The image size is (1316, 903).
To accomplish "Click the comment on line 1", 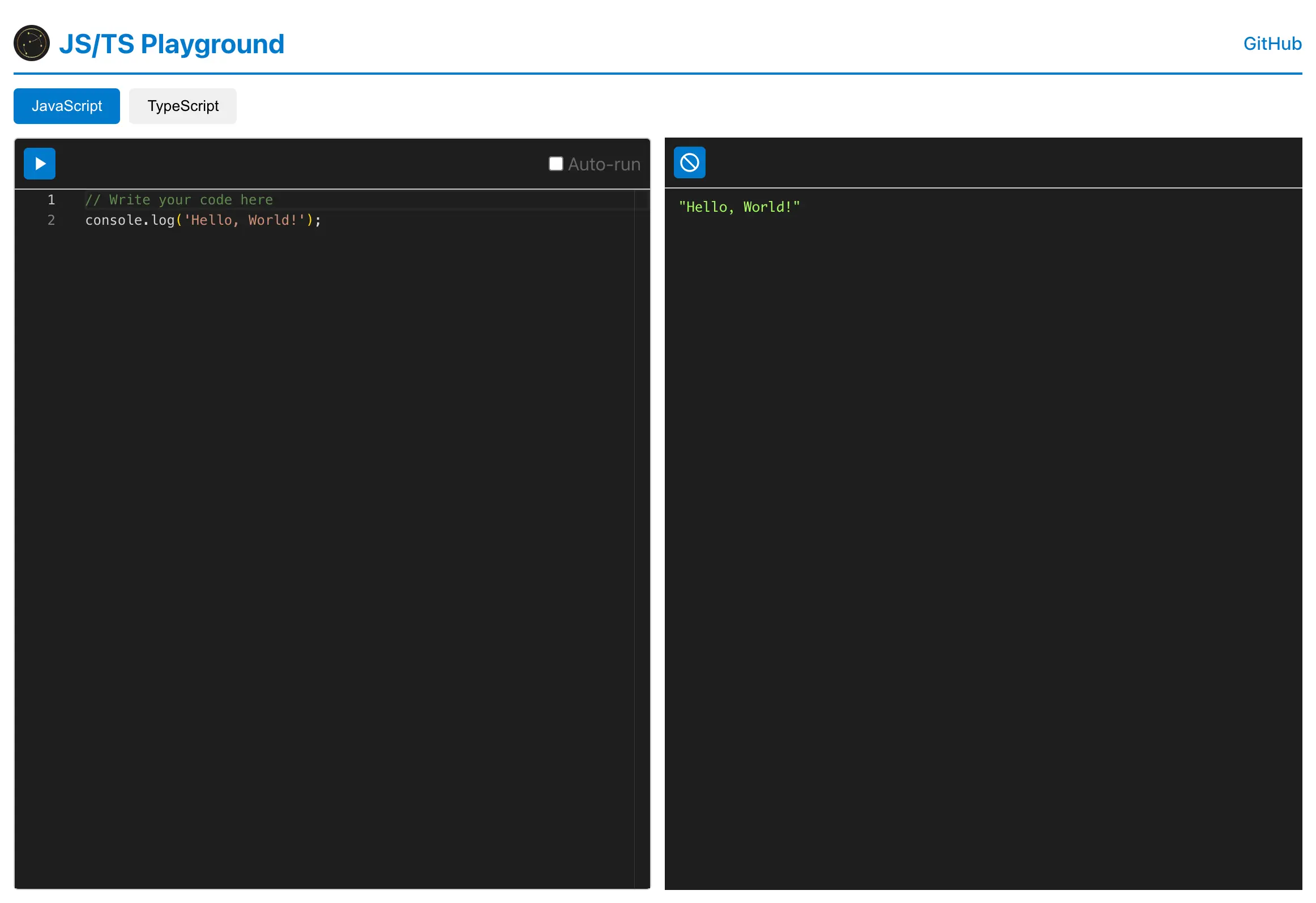I will (178, 199).
